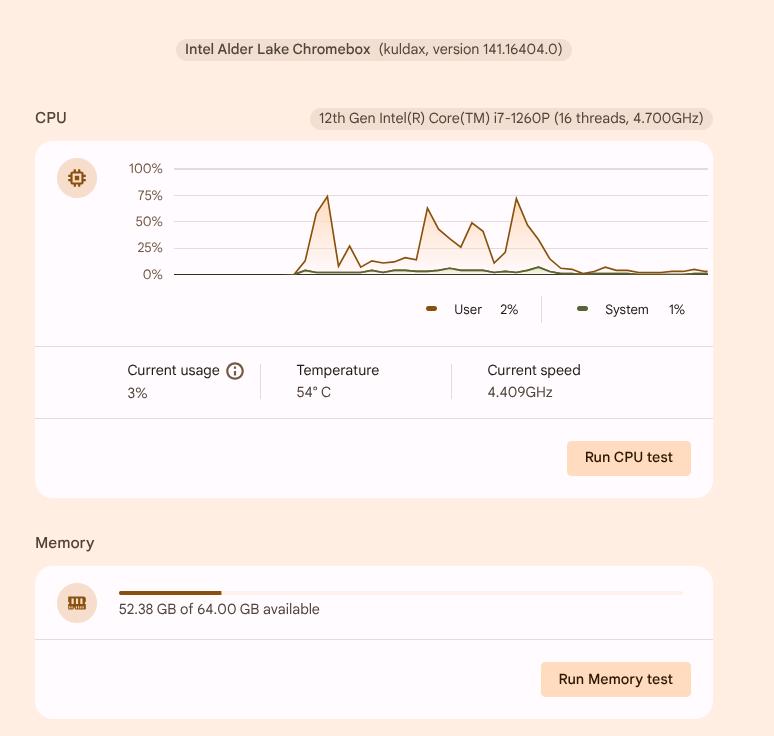
Task: Click the memory usage progress bar
Action: (x=400, y=593)
